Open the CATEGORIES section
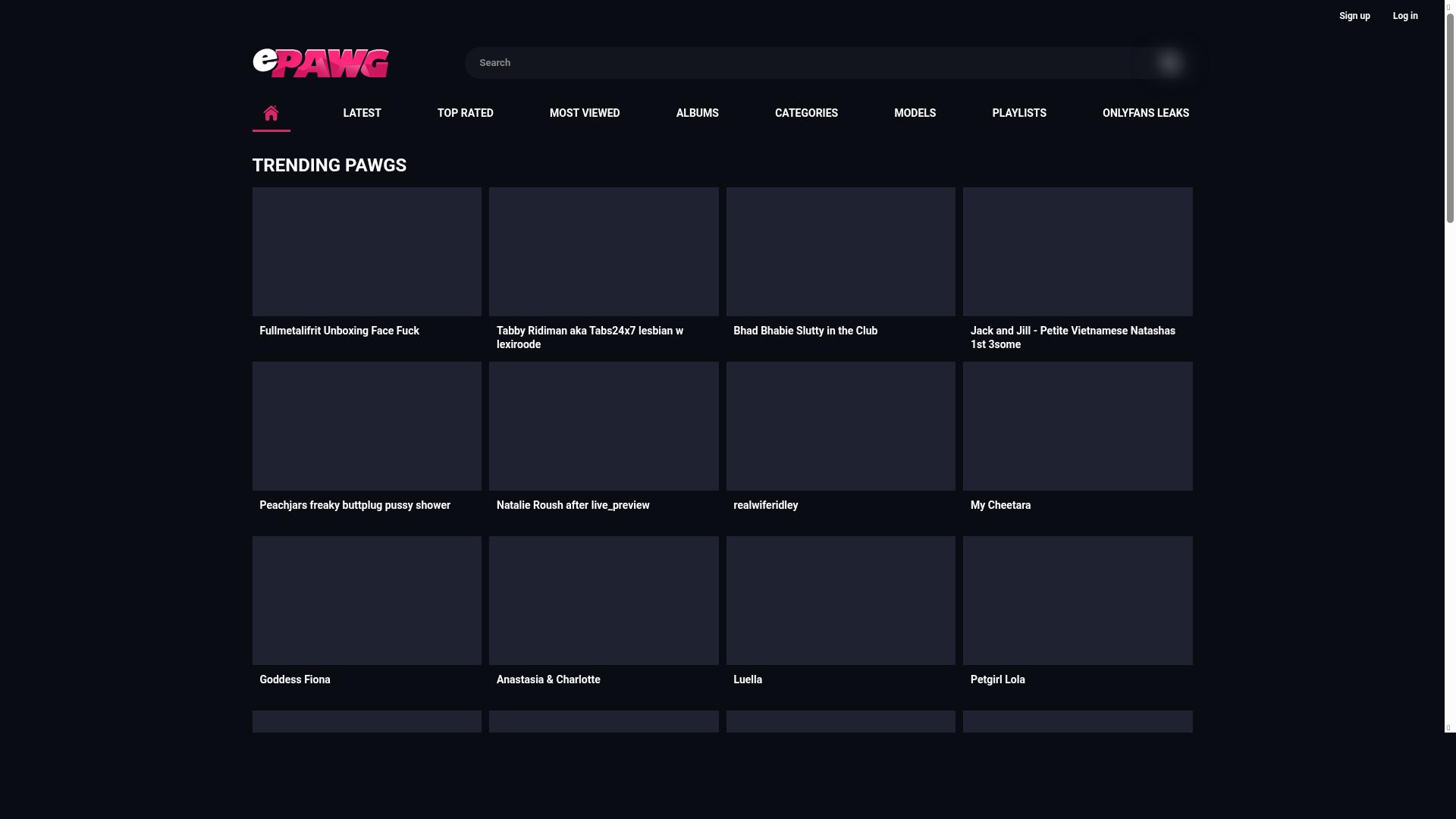The image size is (1456, 819). [x=806, y=113]
